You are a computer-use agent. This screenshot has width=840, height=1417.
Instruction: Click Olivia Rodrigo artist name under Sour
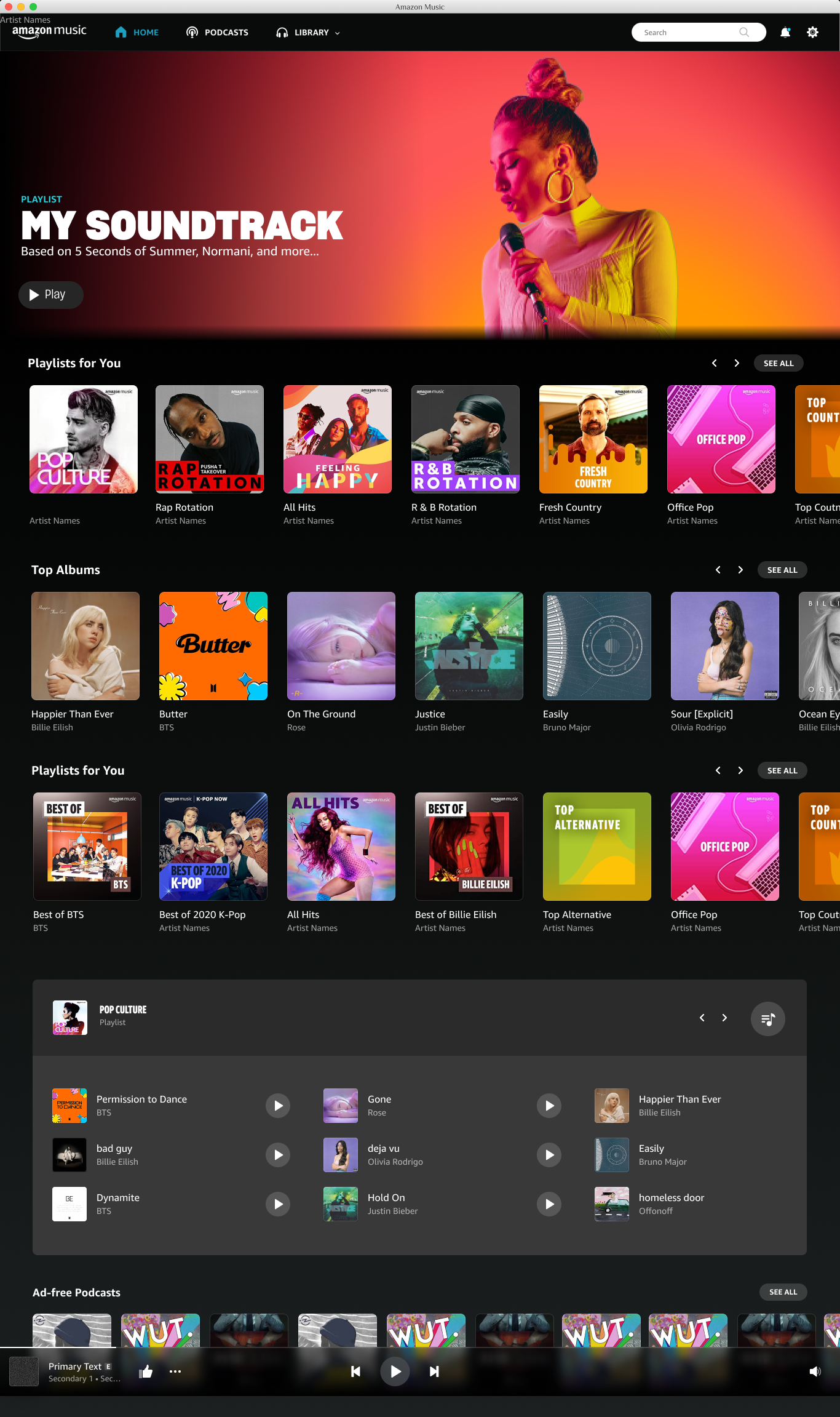(x=699, y=727)
